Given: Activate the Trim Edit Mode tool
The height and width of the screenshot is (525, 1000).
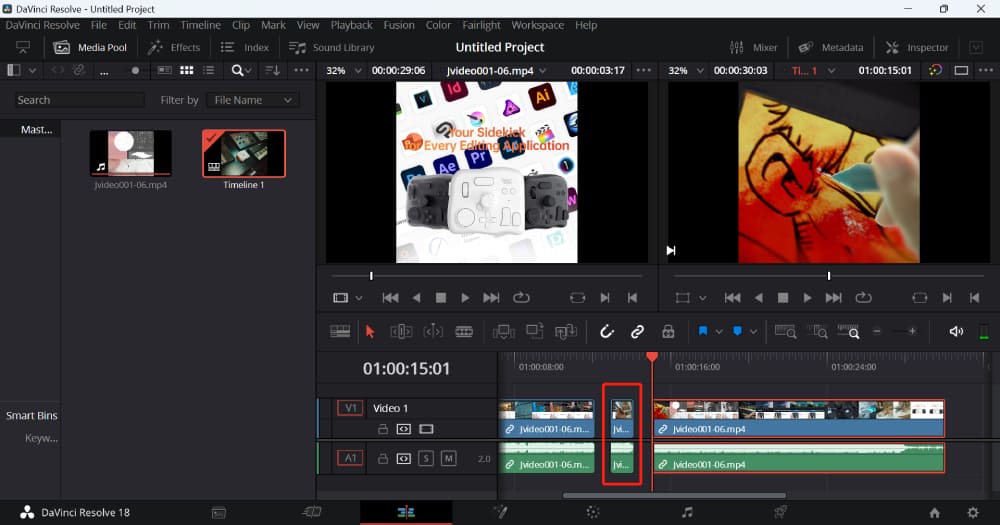Looking at the screenshot, I should [x=401, y=332].
